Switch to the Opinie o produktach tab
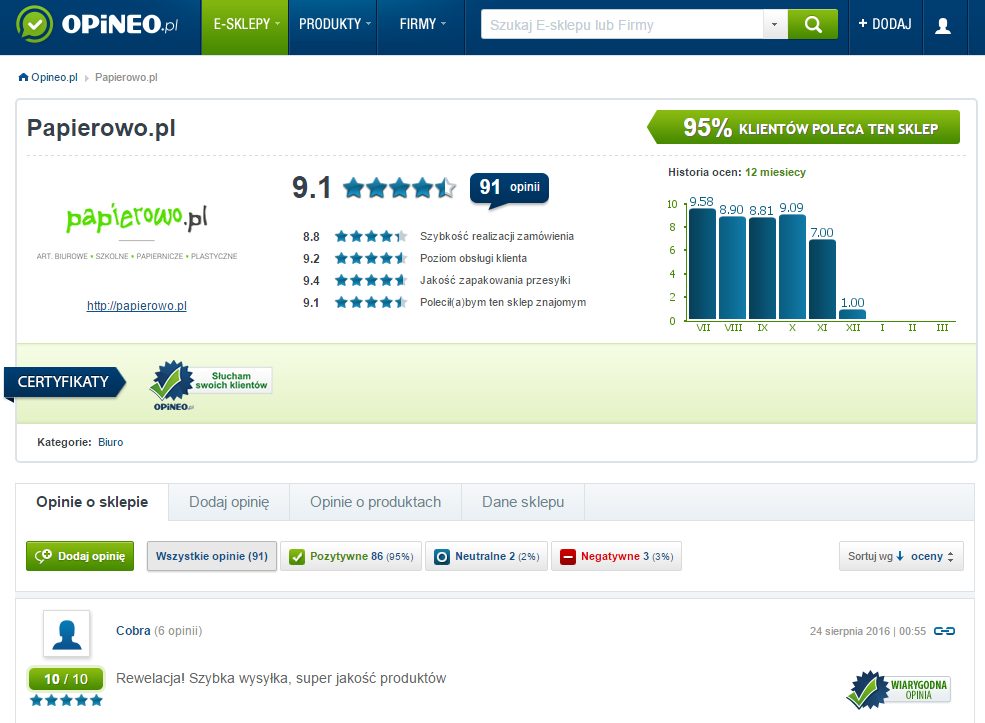Screen dimensions: 985x723 375,502
